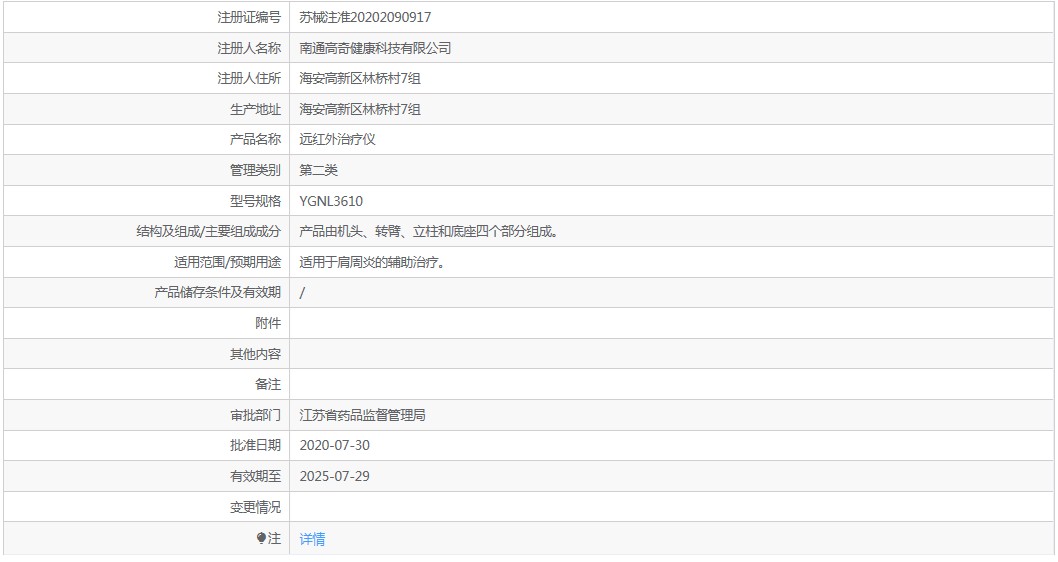The image size is (1058, 562).
Task: Click the 管理类别 label
Action: point(255,171)
